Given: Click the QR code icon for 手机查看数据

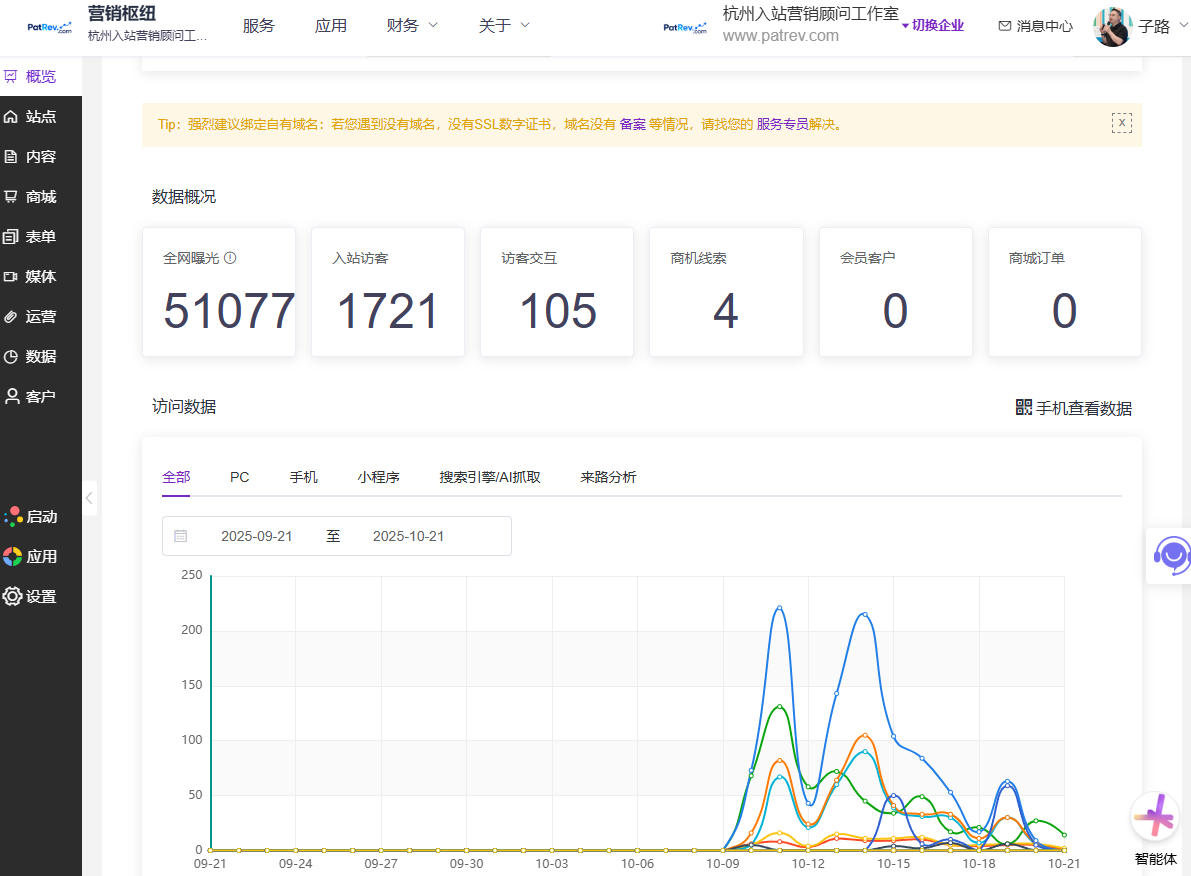Looking at the screenshot, I should tap(1023, 408).
